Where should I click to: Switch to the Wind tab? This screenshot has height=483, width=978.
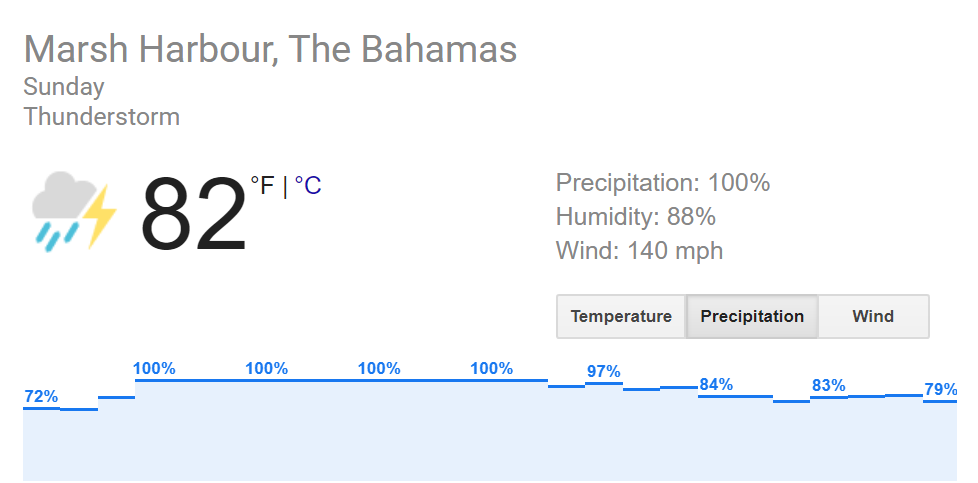pos(873,317)
